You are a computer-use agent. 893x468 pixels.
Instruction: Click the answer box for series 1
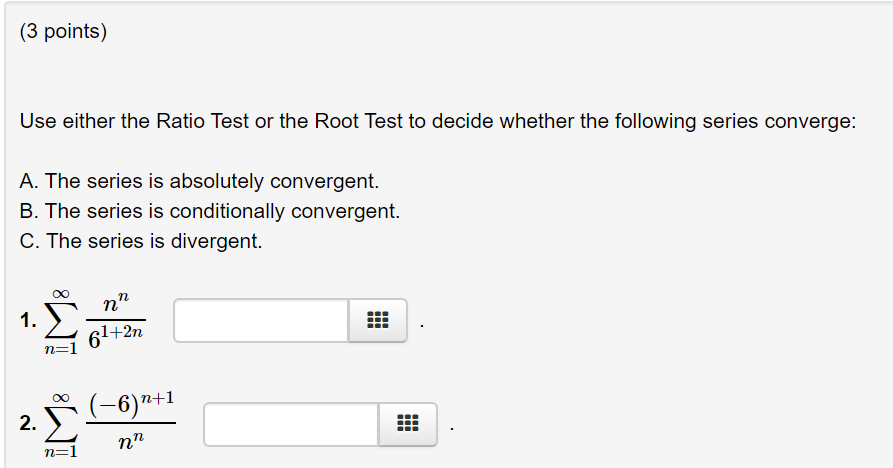coord(261,321)
